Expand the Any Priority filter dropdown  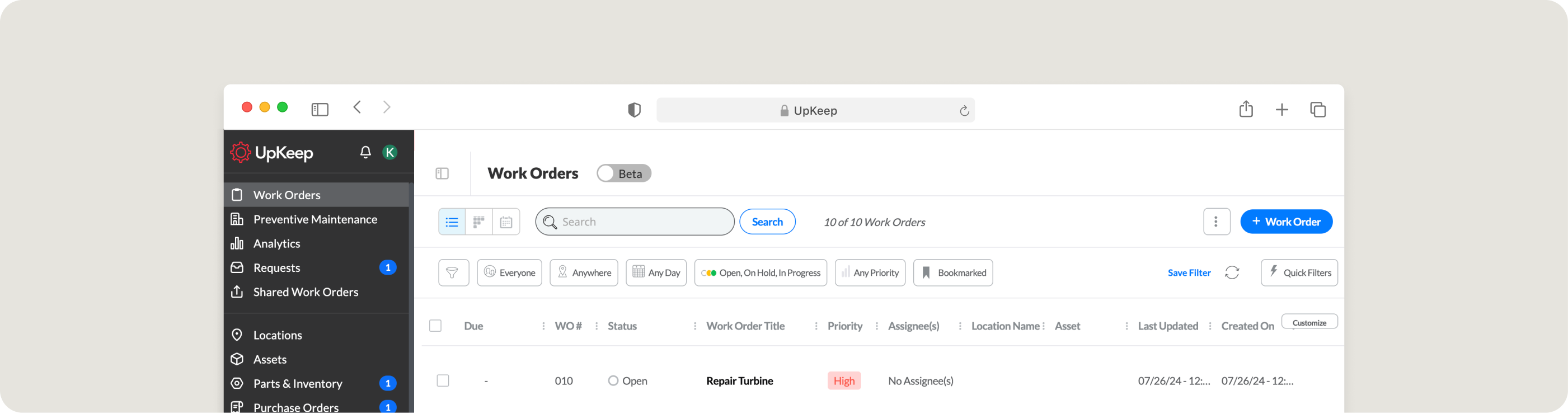[870, 273]
